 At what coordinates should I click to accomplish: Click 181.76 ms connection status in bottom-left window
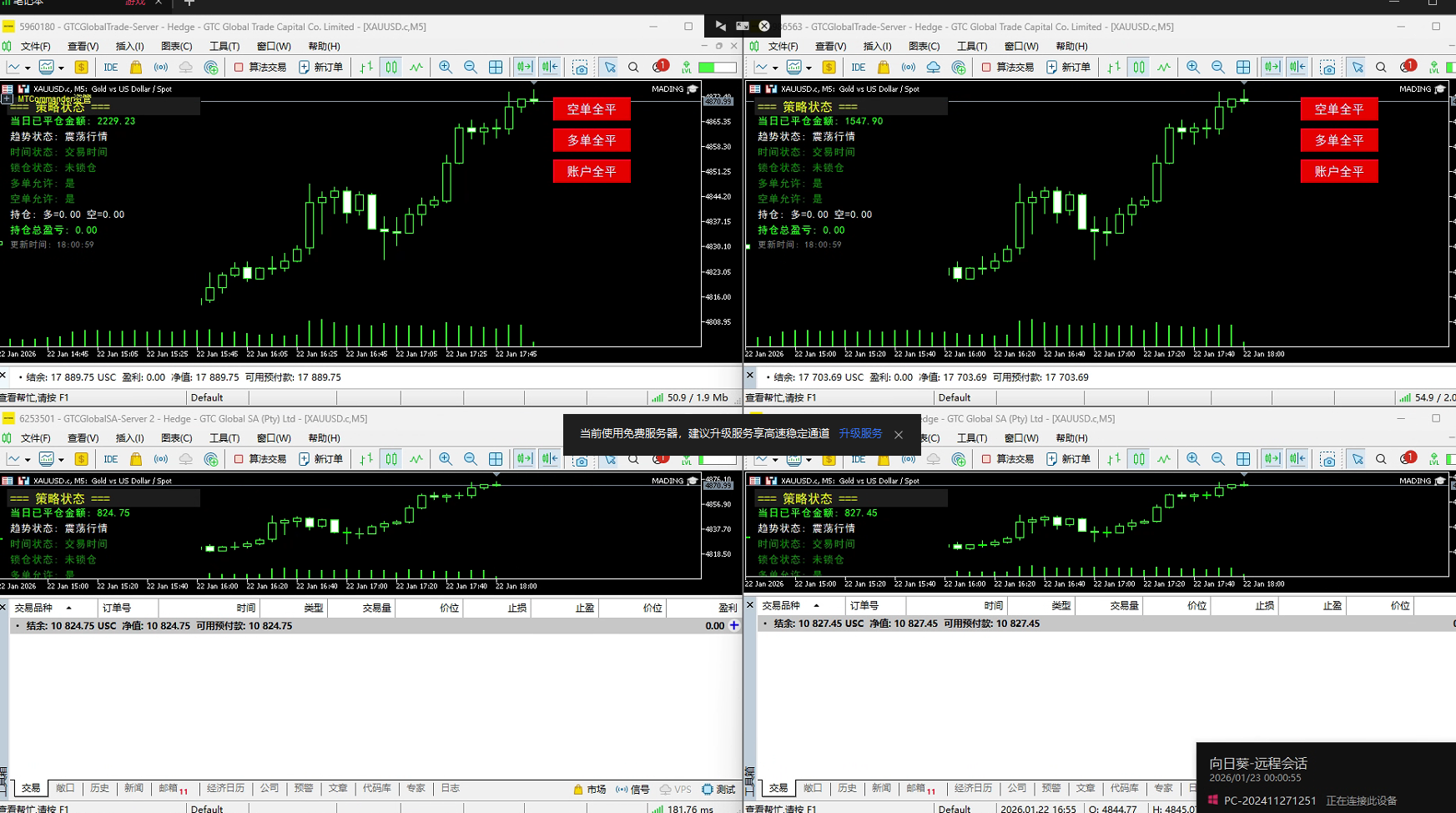click(x=683, y=809)
